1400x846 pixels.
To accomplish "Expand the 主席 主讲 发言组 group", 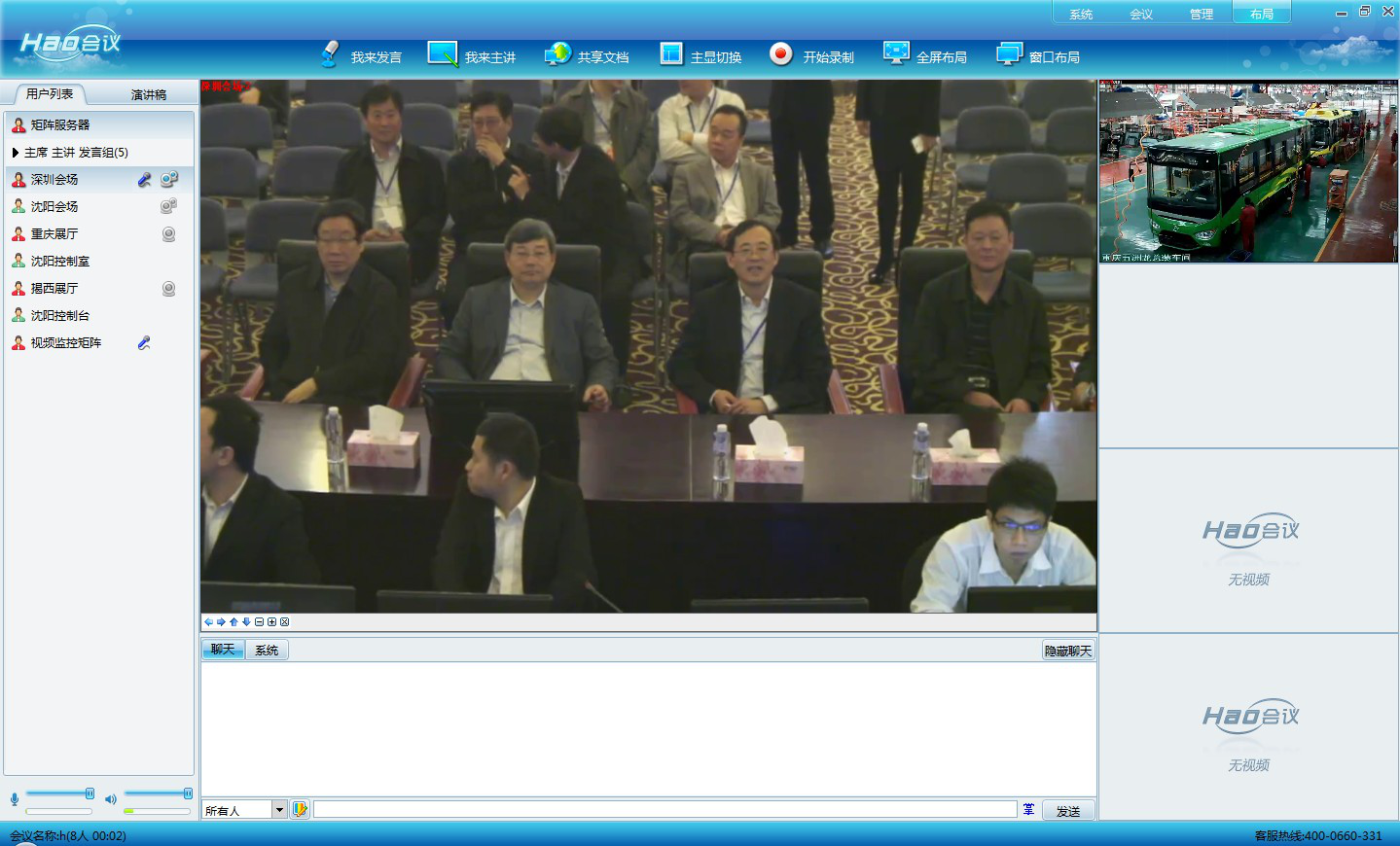I will click(16, 153).
